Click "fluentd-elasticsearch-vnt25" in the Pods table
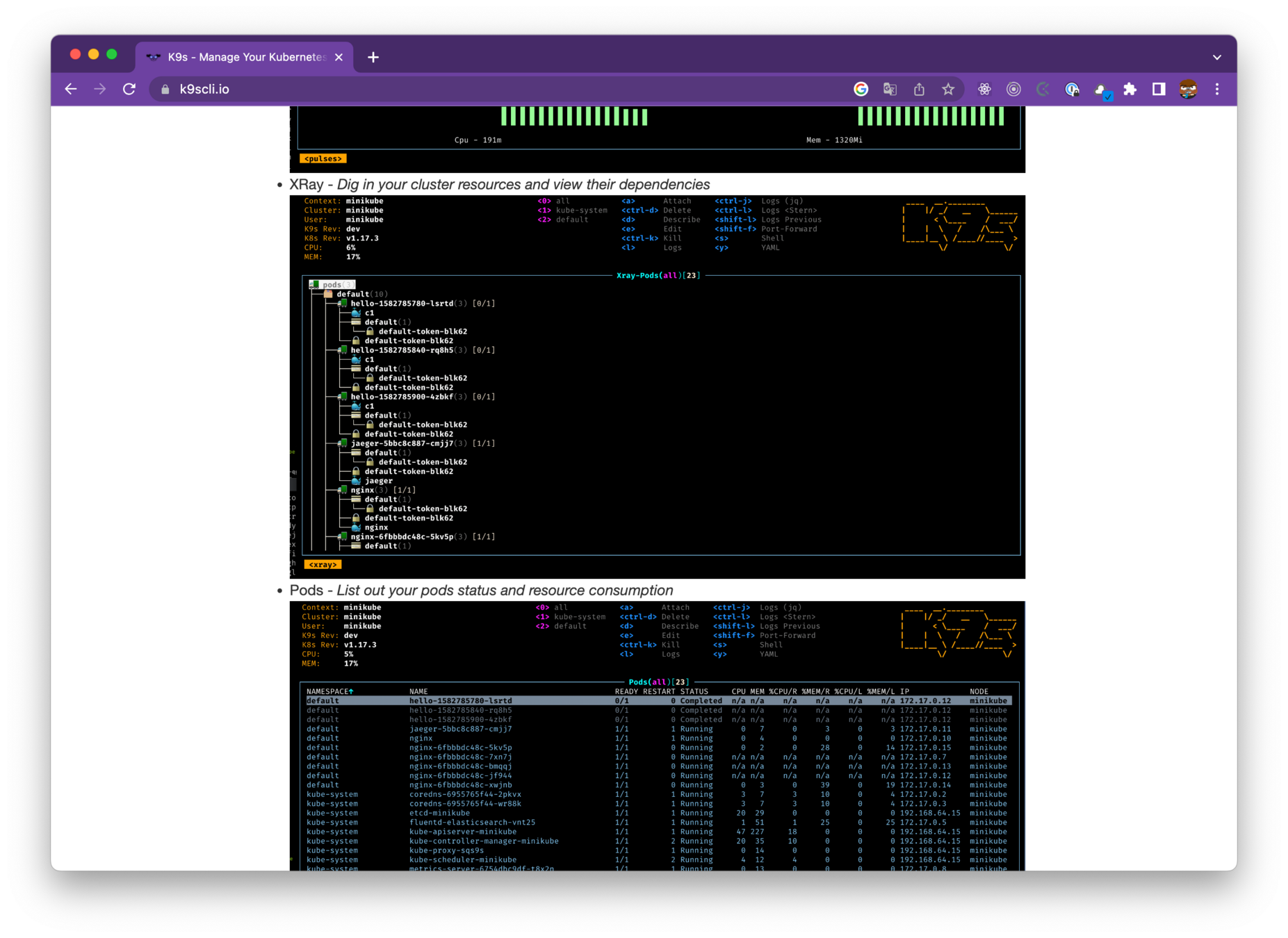 pyautogui.click(x=472, y=823)
